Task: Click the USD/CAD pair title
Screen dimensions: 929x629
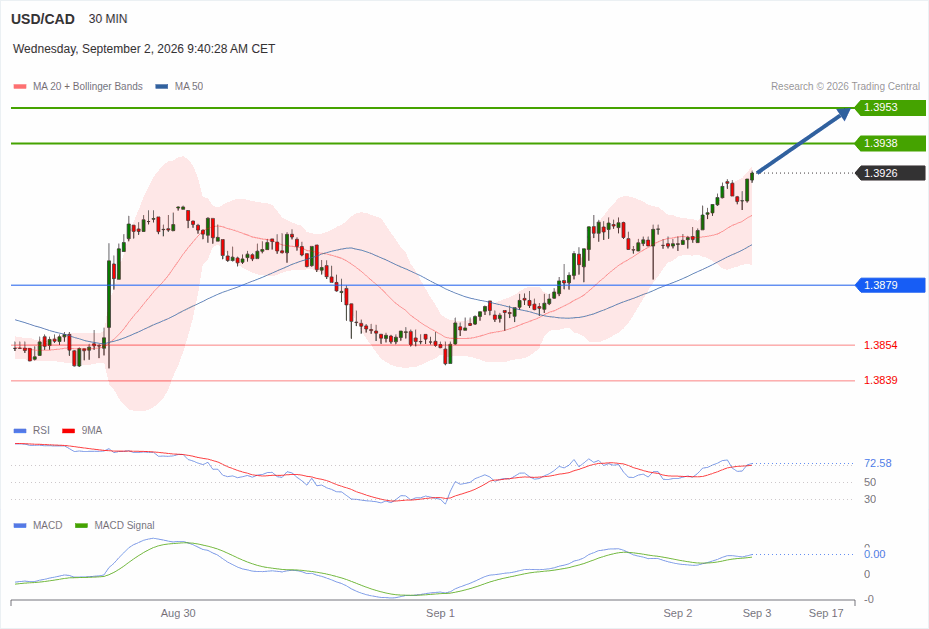Action: click(x=43, y=19)
